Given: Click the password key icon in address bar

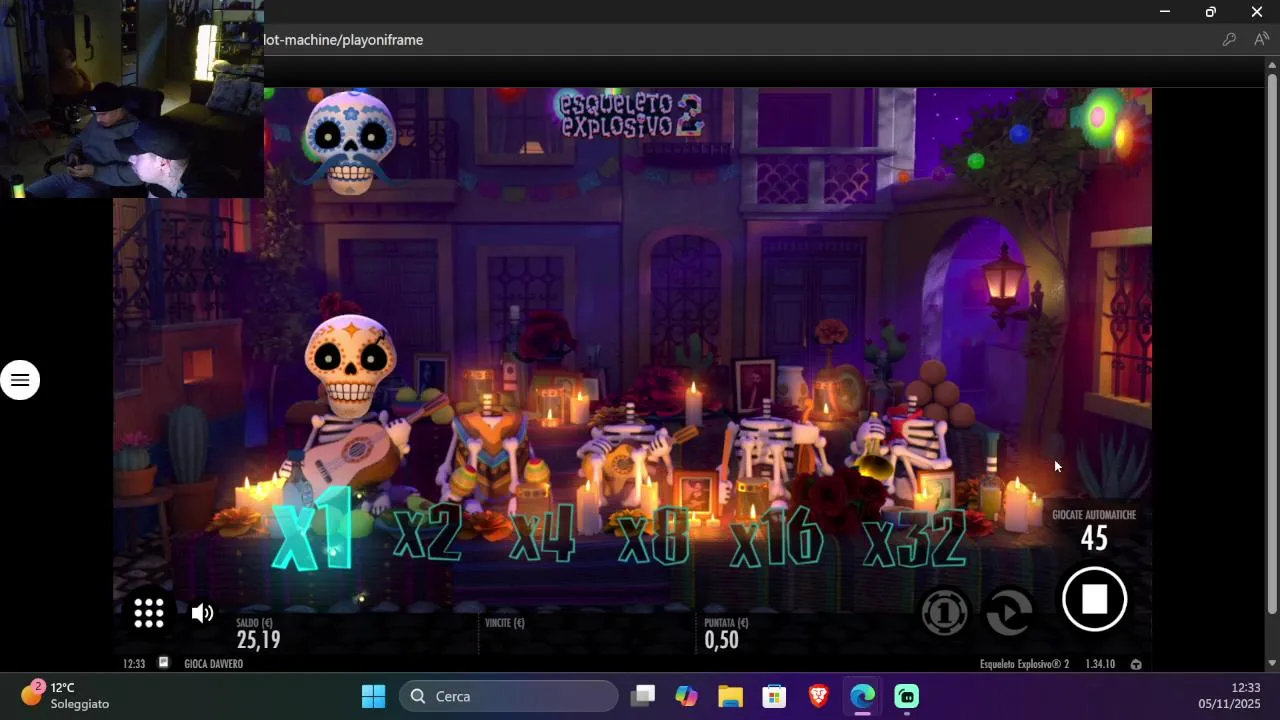Looking at the screenshot, I should pos(1229,40).
